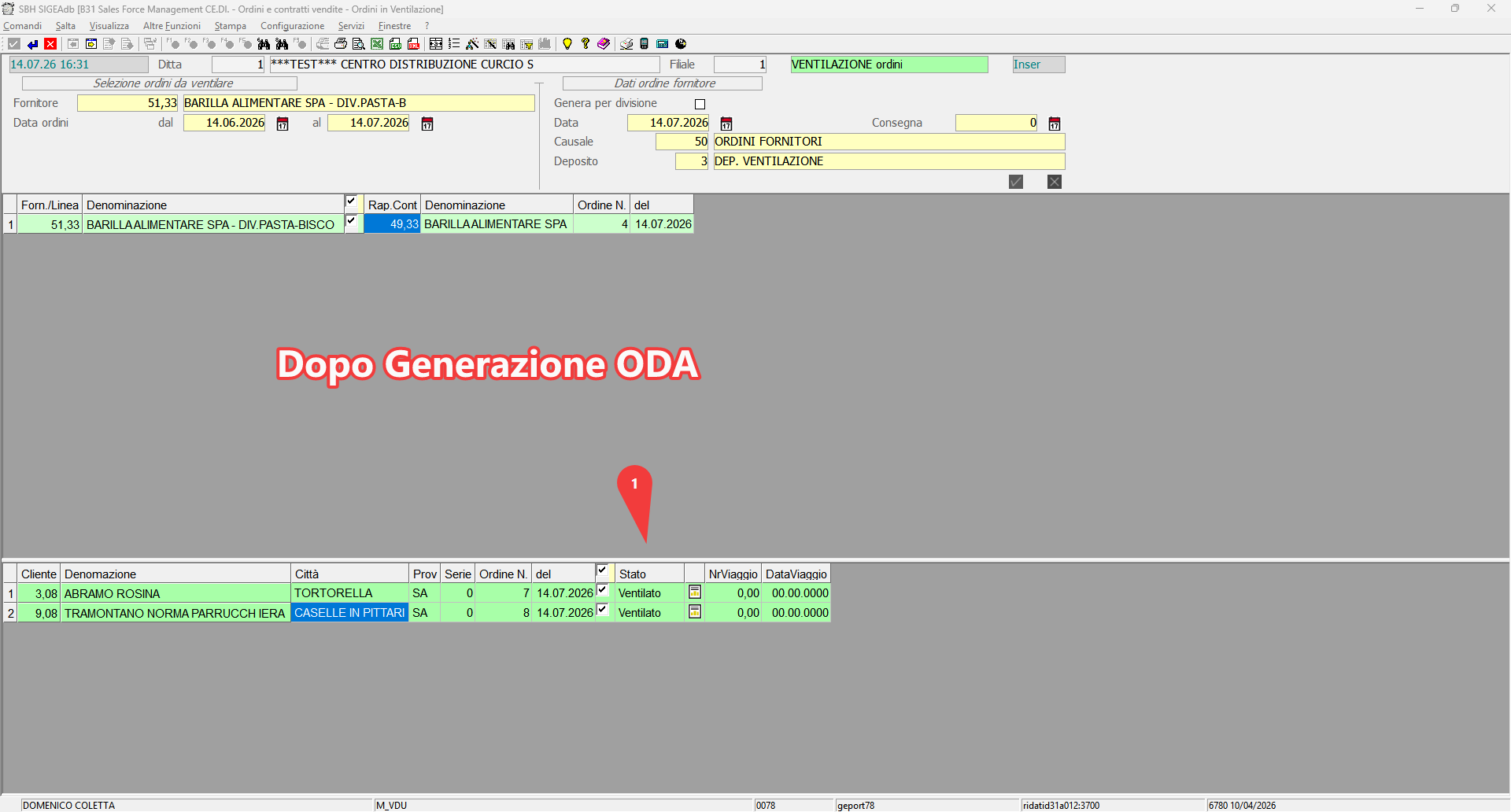
Task: Open the calculator toolbar icon
Action: 663,44
